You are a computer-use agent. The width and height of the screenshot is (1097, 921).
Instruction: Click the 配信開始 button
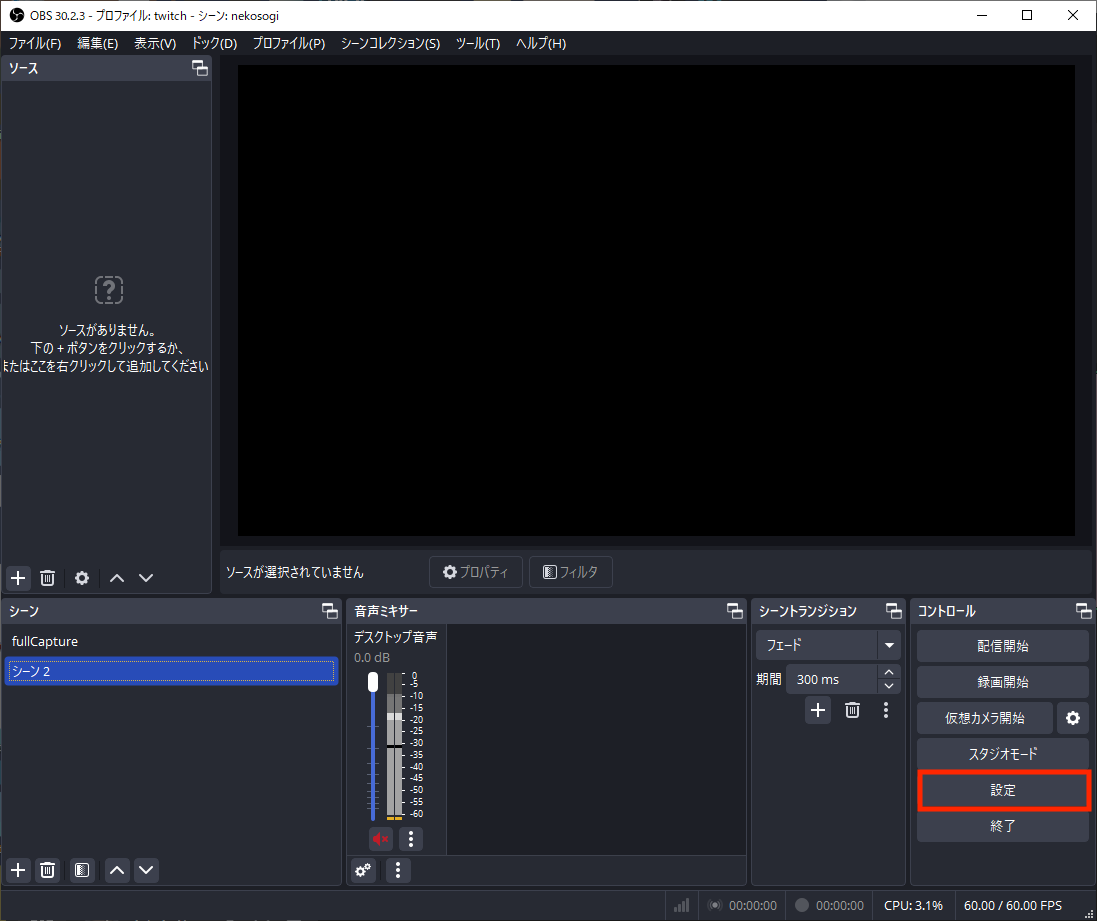point(1002,646)
